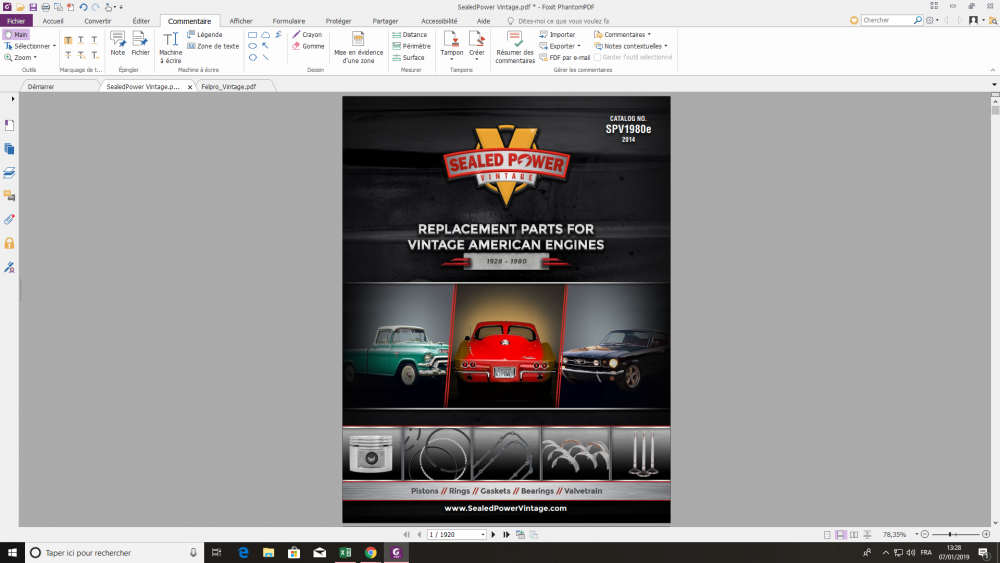The image size is (1000, 563).
Task: Choose the cloud drawing shape
Action: coord(265,35)
